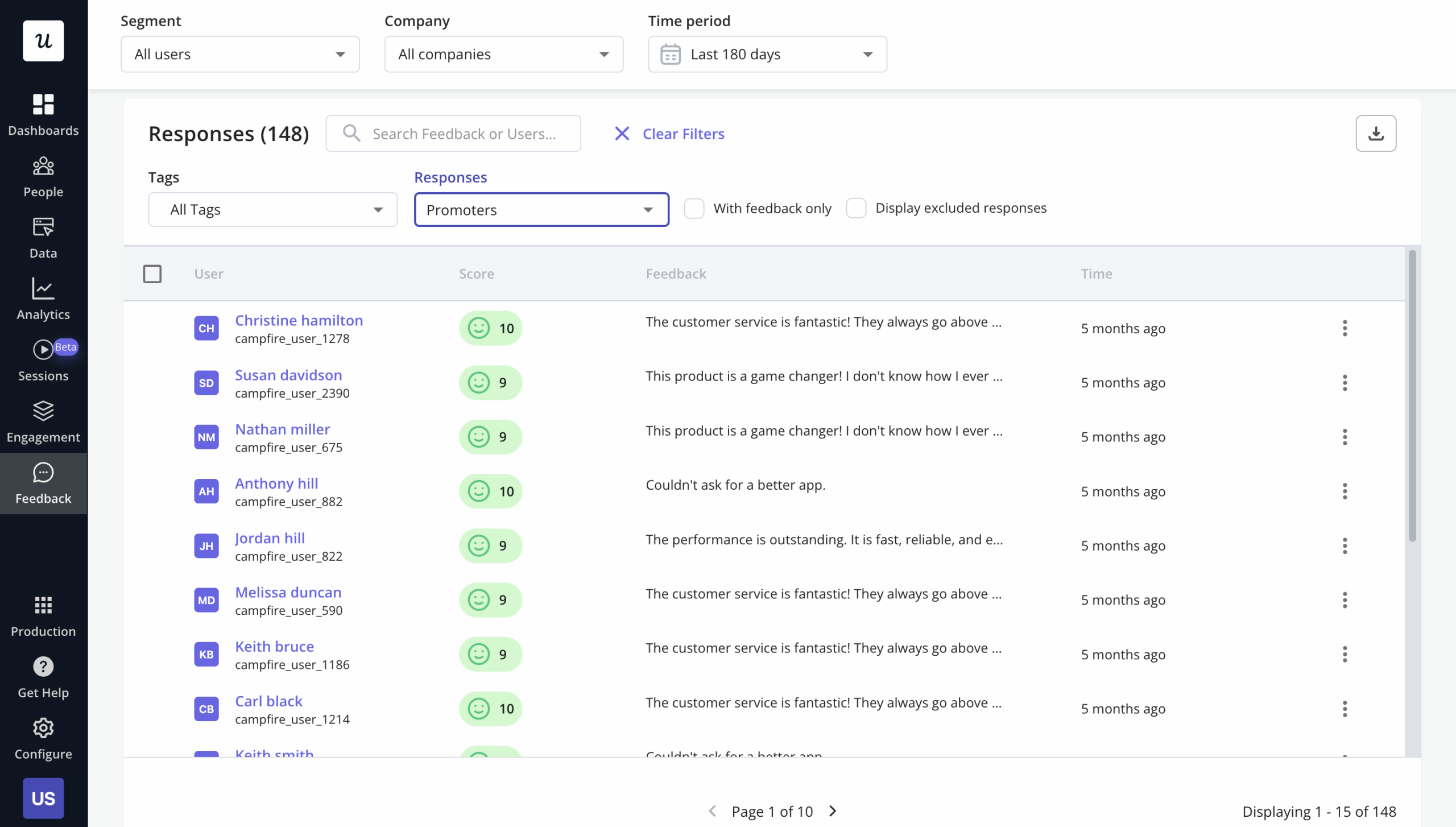Open the Dashboards section
The image size is (1456, 827).
tap(43, 114)
